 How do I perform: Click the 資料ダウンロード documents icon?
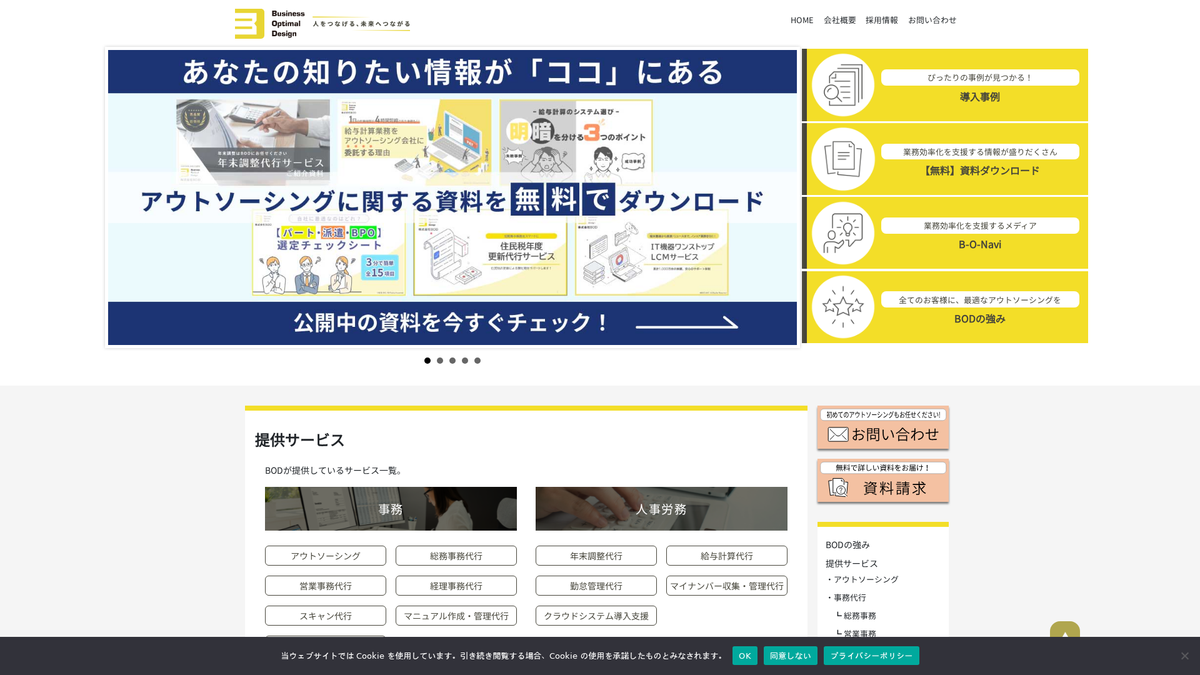[842, 159]
